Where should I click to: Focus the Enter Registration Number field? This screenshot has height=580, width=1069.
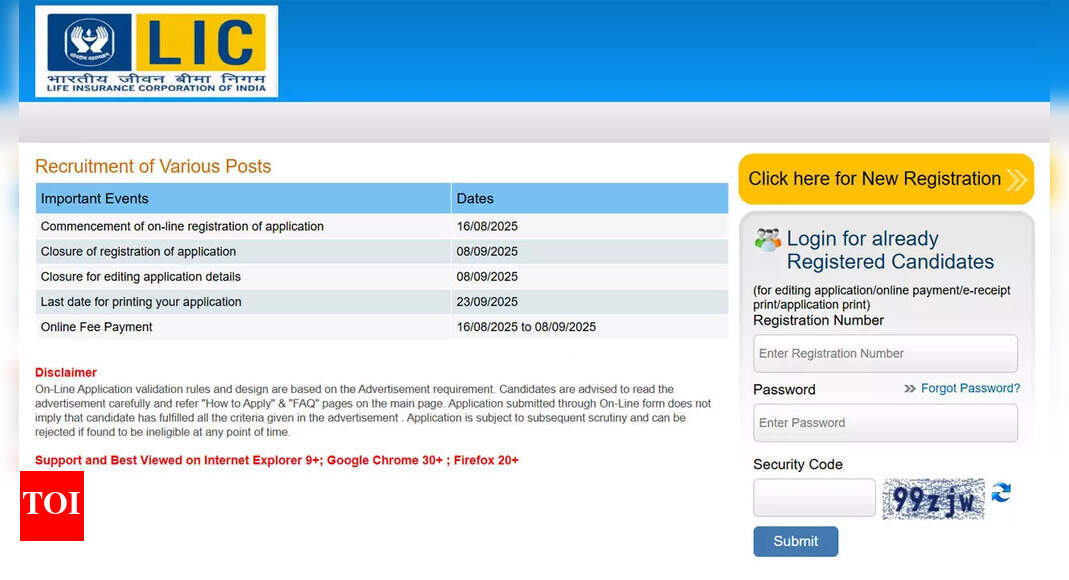click(x=886, y=354)
